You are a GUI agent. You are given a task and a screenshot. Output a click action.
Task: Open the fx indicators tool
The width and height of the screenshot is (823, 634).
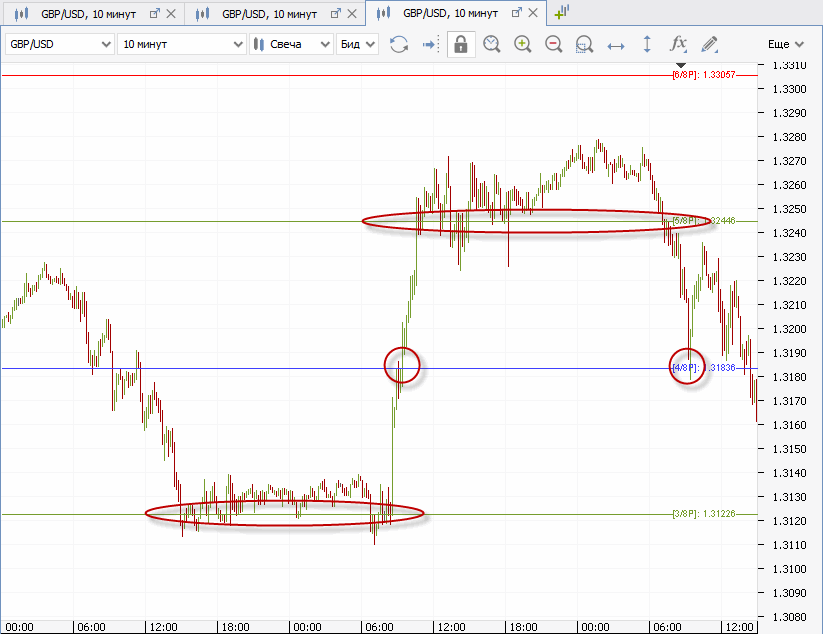(x=678, y=44)
